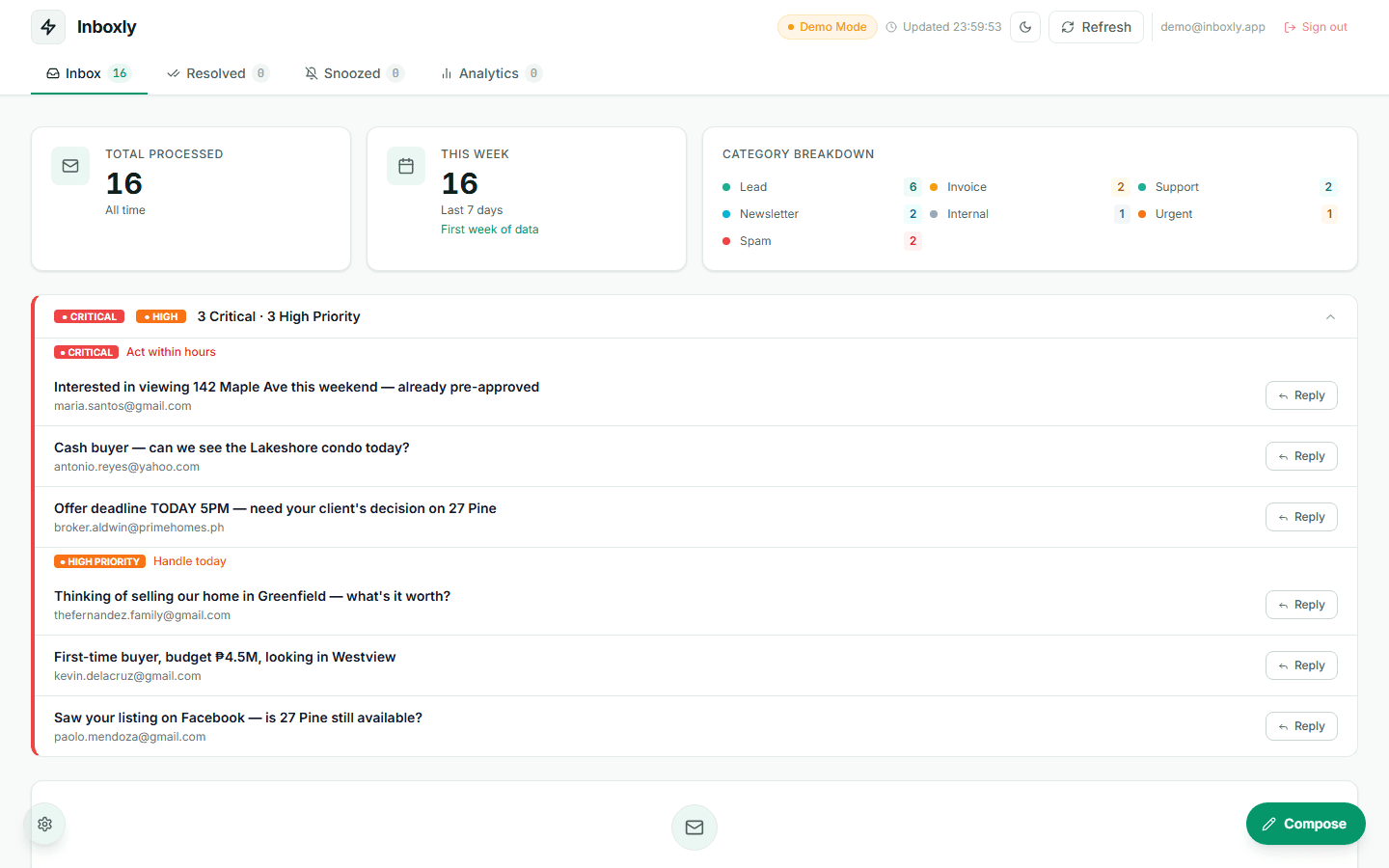Click the Inbox count badge 16
The width and height of the screenshot is (1389, 868).
(x=120, y=73)
